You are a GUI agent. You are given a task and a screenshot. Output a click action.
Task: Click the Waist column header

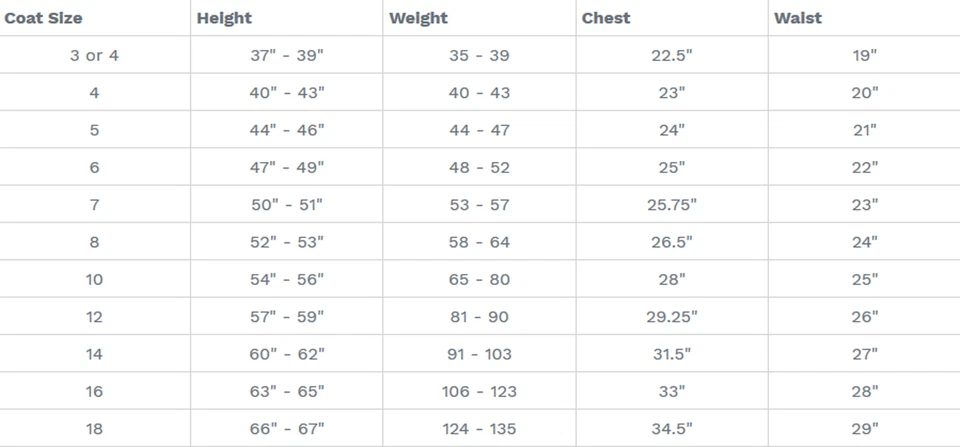pyautogui.click(x=797, y=18)
